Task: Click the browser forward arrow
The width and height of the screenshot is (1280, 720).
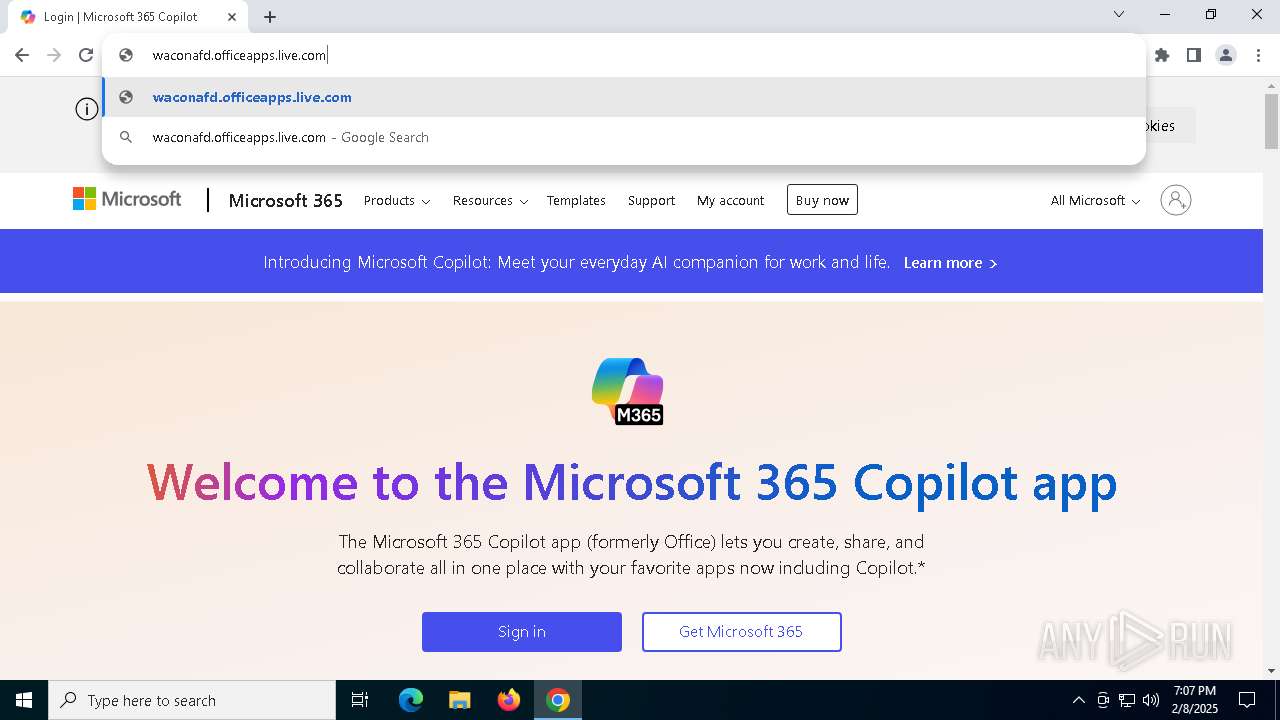Action: pos(54,55)
